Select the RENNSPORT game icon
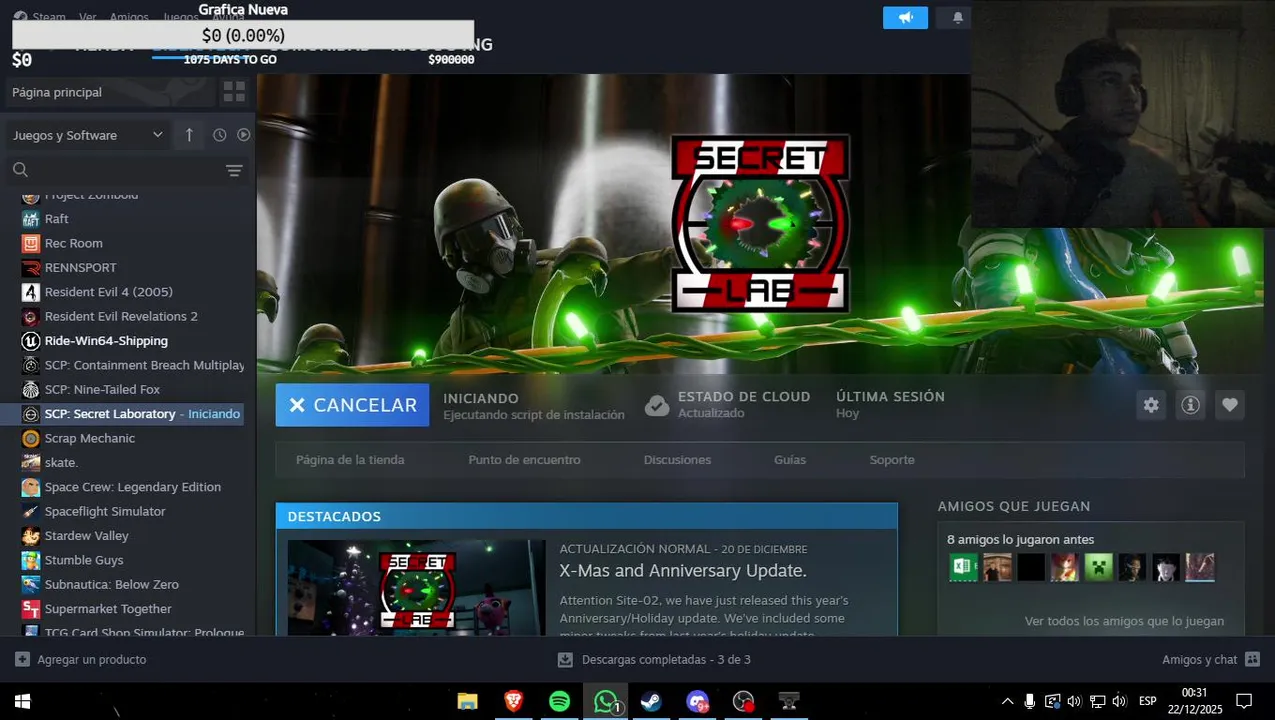The image size is (1275, 720). [x=30, y=268]
